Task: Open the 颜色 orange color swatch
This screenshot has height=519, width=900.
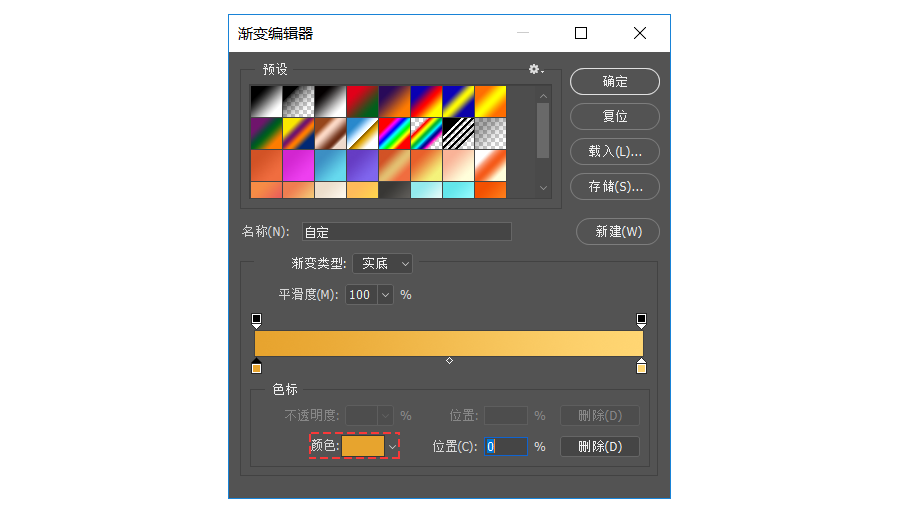Action: click(x=363, y=446)
